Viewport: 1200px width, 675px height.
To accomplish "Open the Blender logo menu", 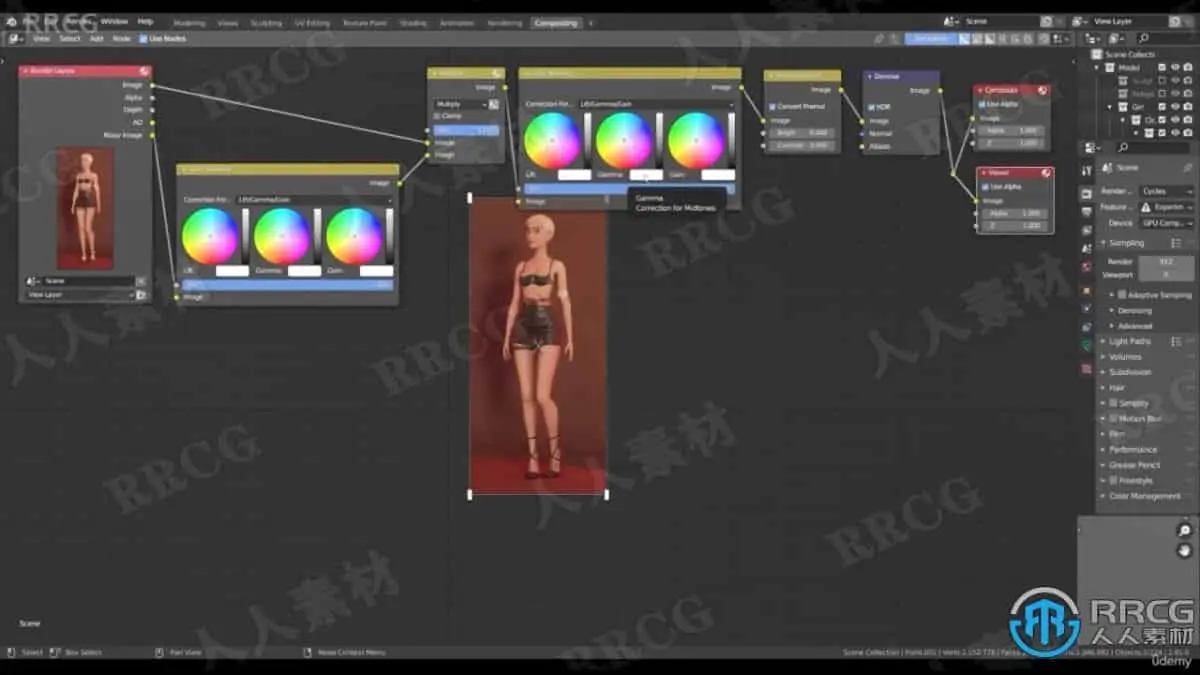I will [10, 21].
